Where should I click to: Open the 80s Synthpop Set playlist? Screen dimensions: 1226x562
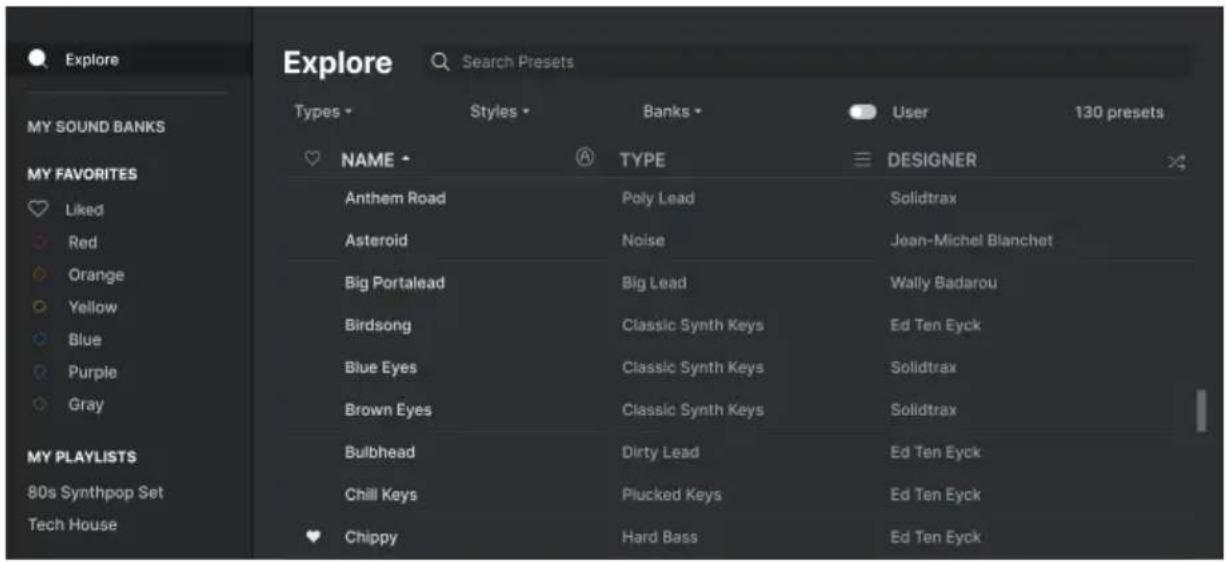(x=95, y=492)
